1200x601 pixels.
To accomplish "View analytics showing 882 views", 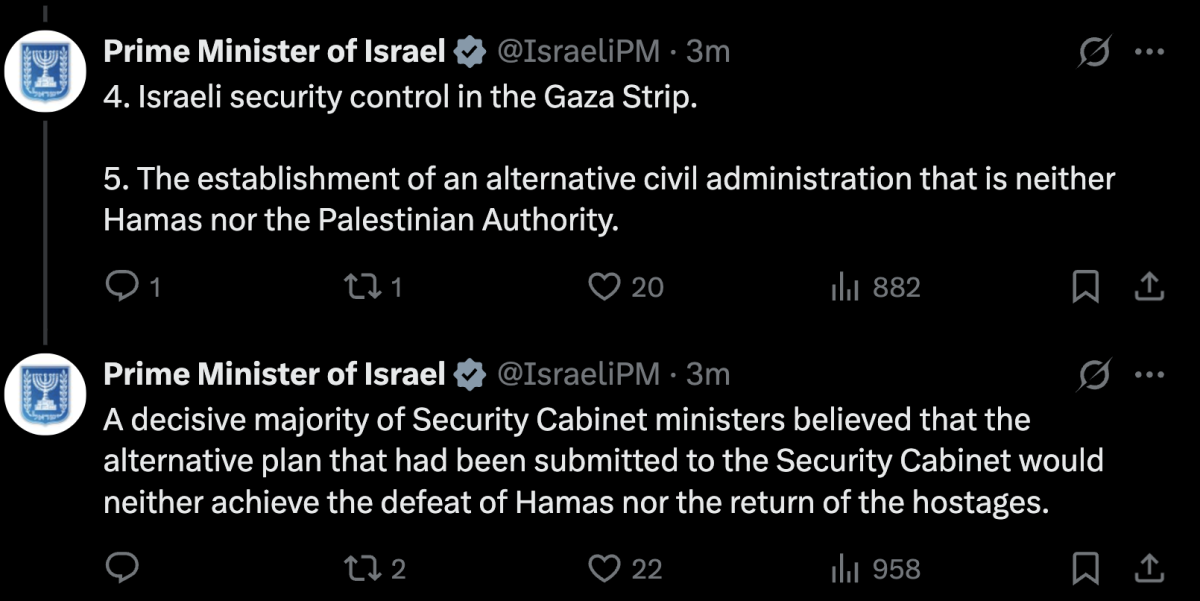I will (875, 288).
